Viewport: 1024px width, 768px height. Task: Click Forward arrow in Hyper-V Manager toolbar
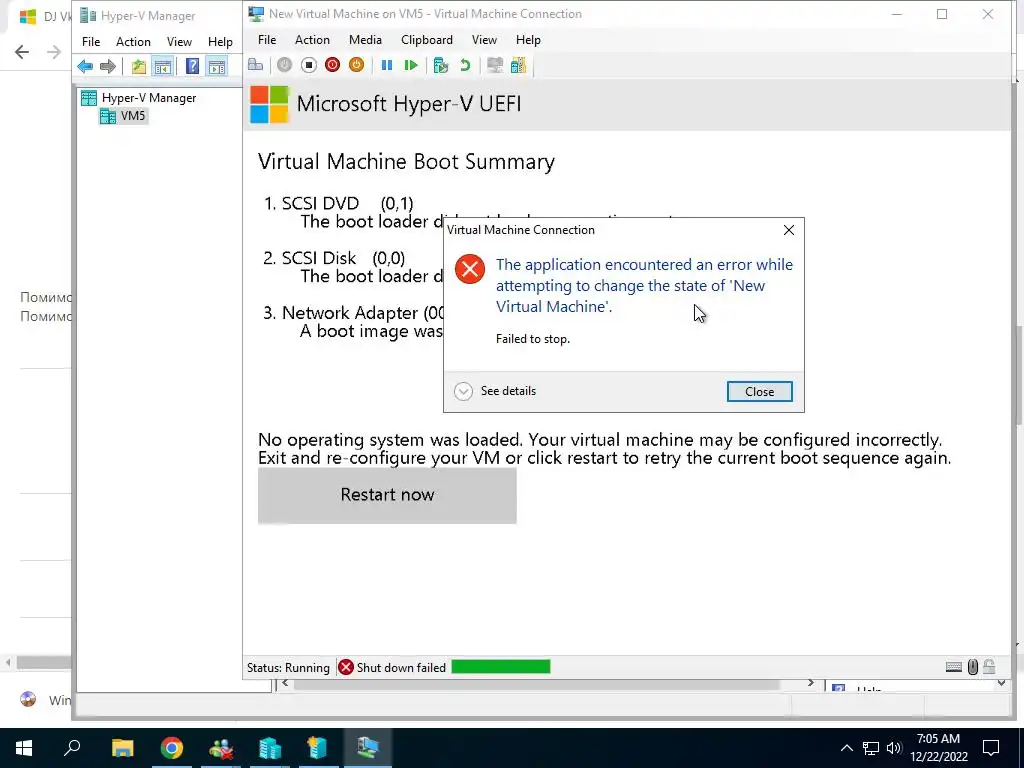(x=108, y=66)
